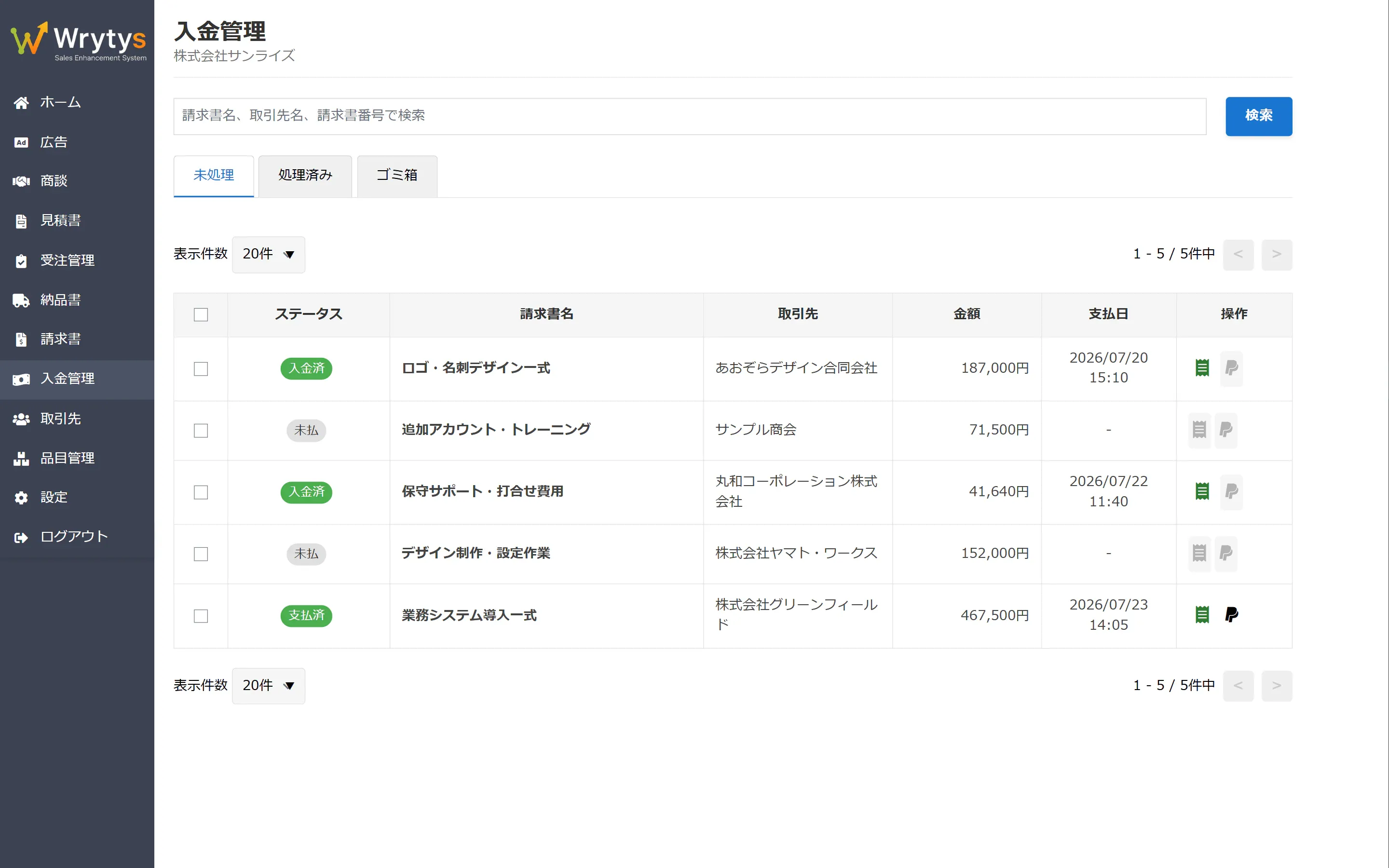Click PayPal icon for 業務システム導入一式
This screenshot has height=868, width=1389.
[1231, 615]
